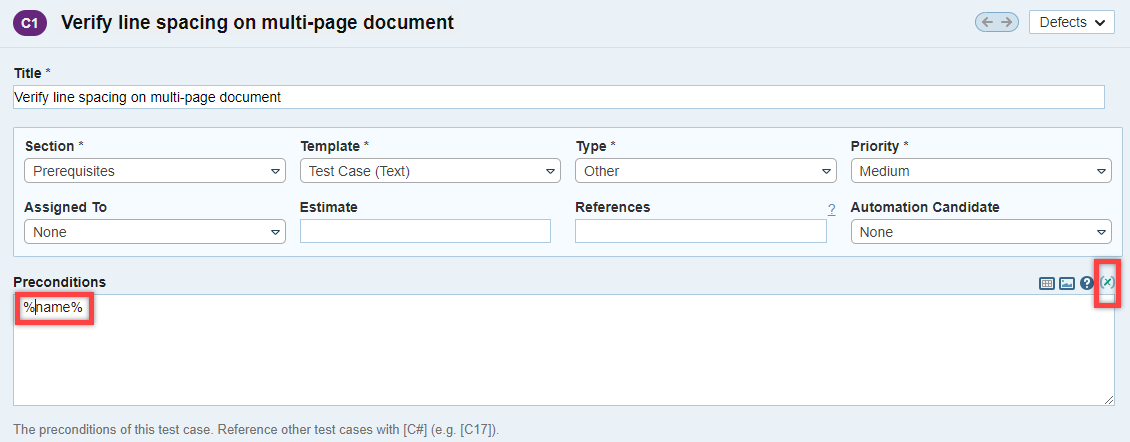Go to next case with right arrow
Image resolution: width=1130 pixels, height=442 pixels.
pos(1006,22)
